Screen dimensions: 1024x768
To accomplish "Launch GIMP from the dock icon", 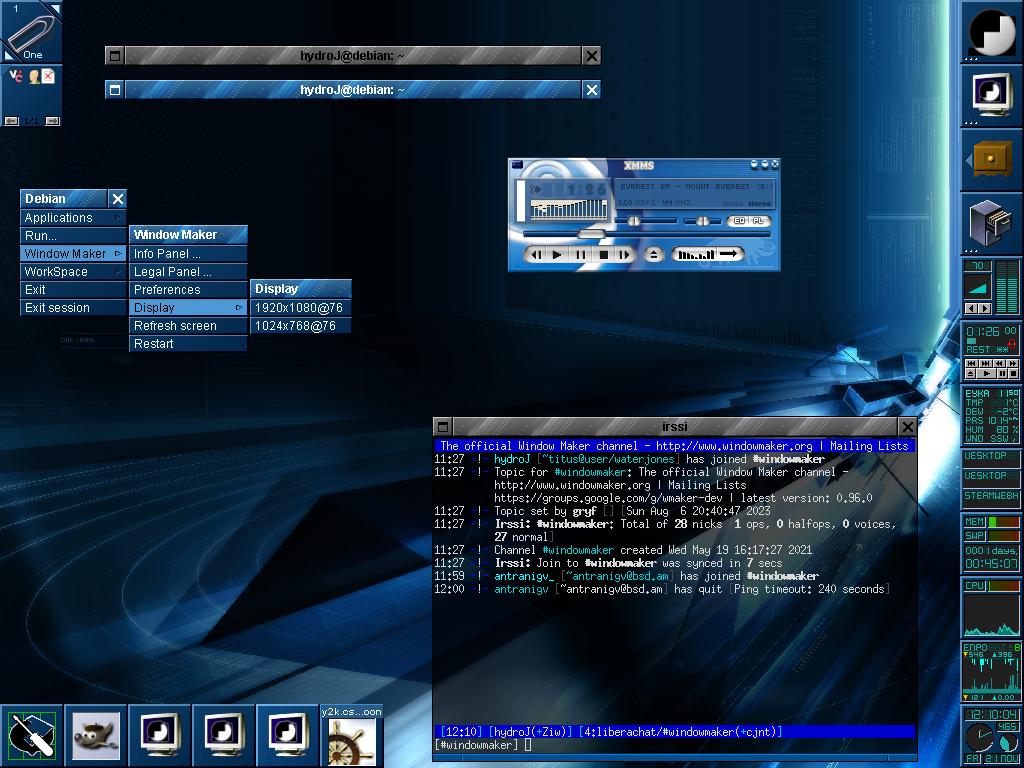I will tap(95, 735).
